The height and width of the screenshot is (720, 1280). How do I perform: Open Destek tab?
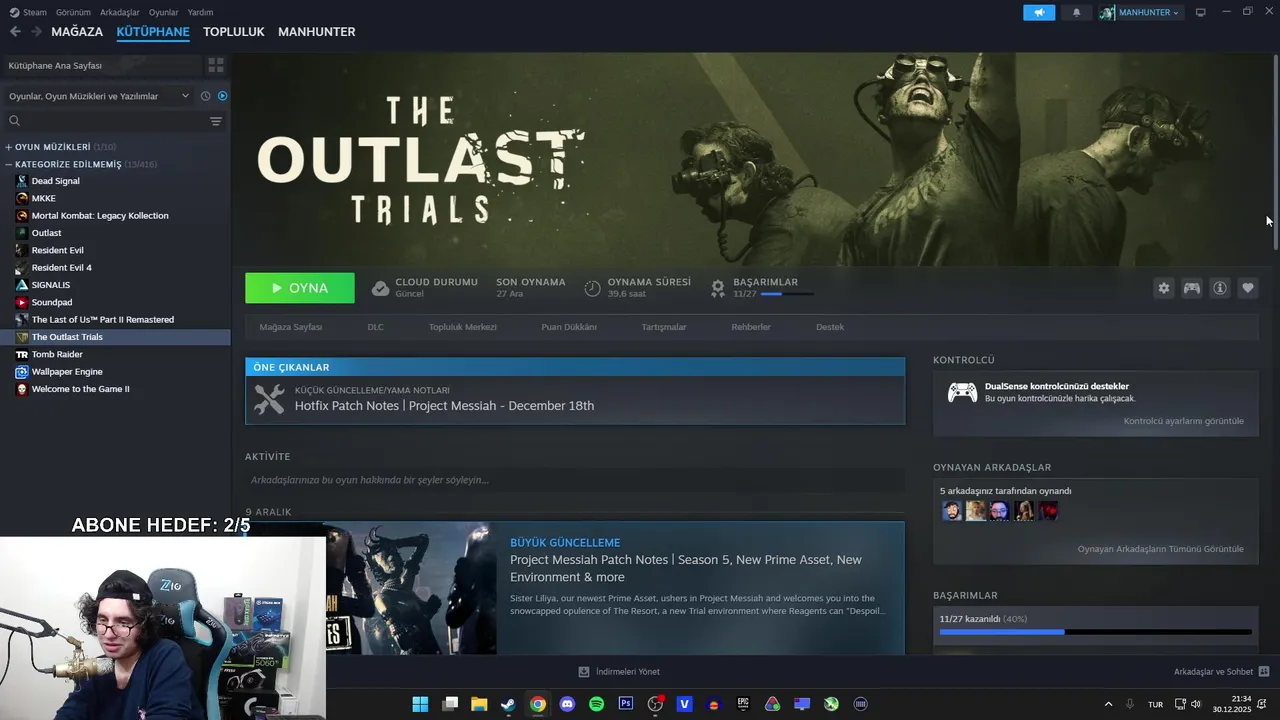coord(830,327)
